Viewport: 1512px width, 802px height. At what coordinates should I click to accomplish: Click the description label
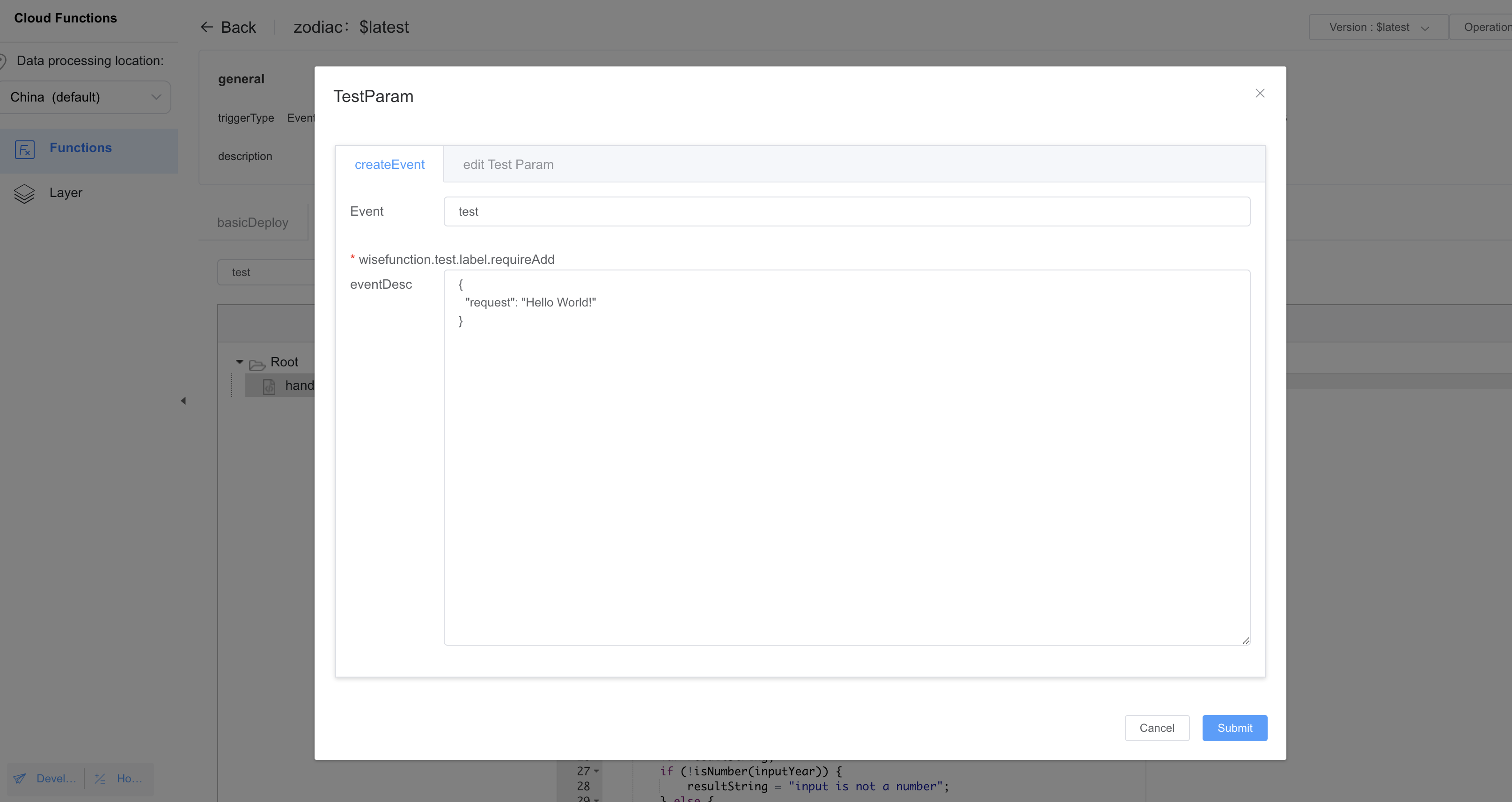tap(245, 156)
